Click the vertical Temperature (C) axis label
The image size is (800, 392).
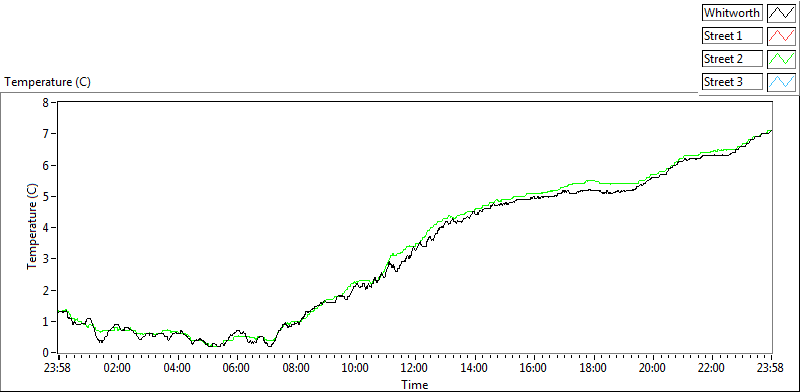pos(32,227)
